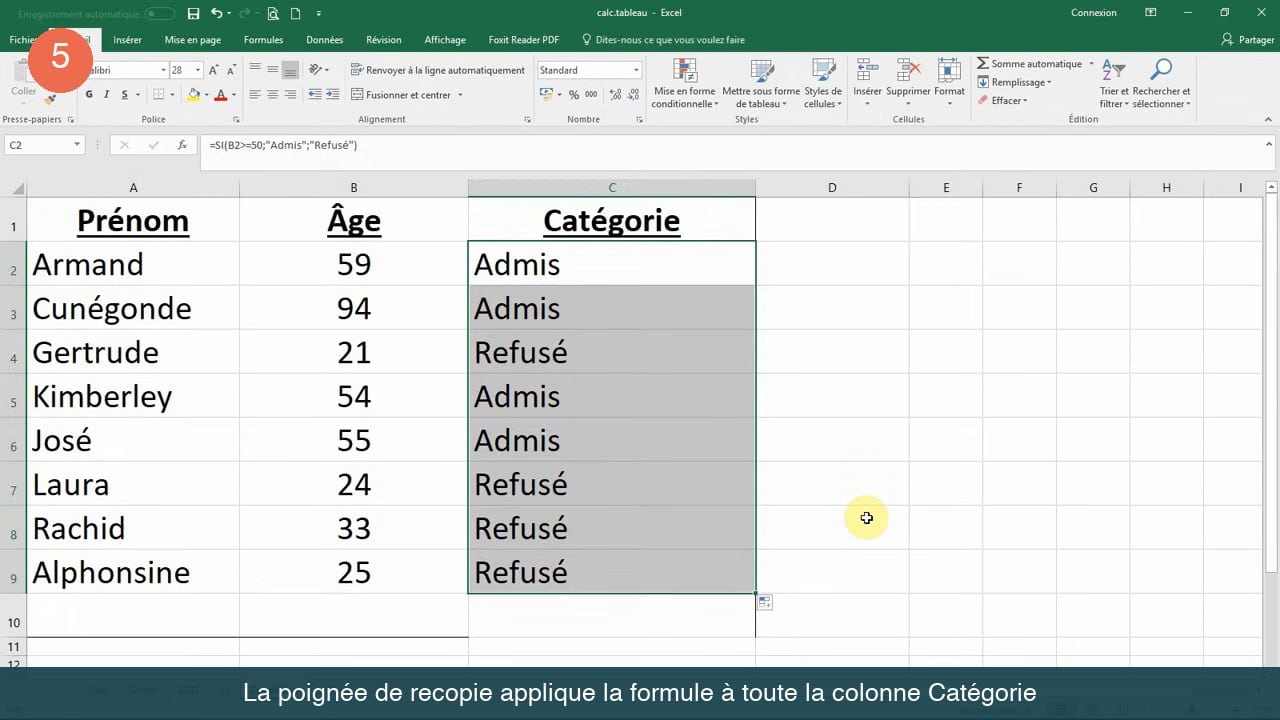This screenshot has height=720, width=1280.
Task: Toggle underline with the S button
Action: click(x=124, y=95)
